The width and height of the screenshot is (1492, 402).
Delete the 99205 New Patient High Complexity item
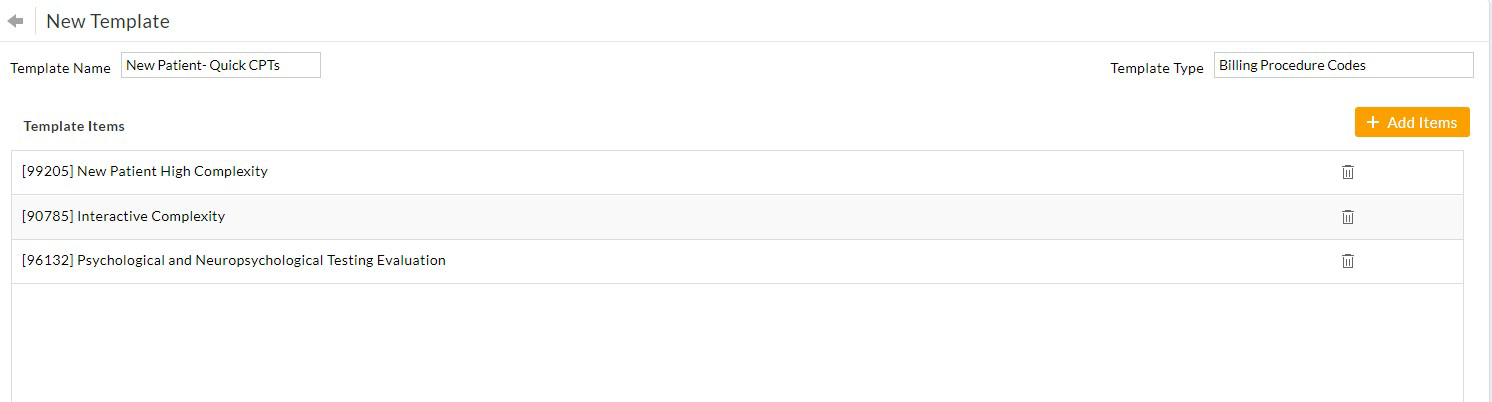click(x=1347, y=172)
